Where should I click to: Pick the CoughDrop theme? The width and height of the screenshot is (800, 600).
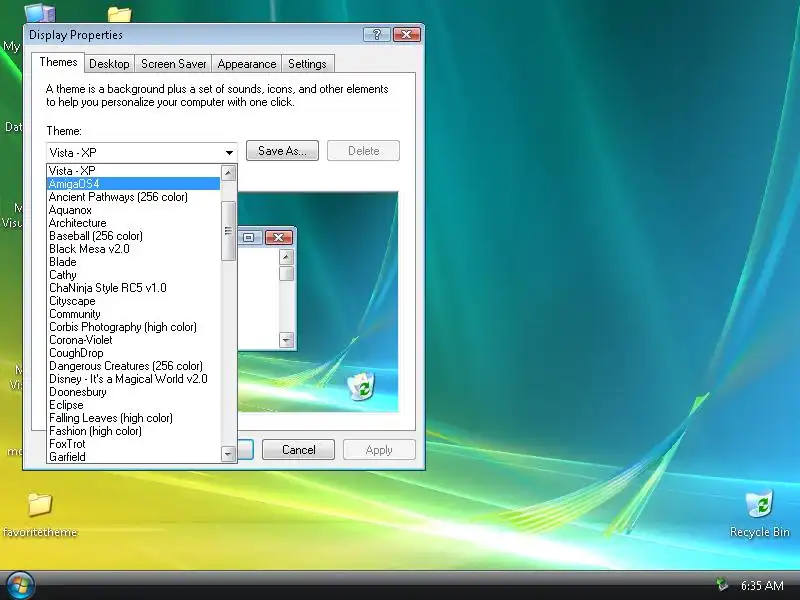[134, 353]
